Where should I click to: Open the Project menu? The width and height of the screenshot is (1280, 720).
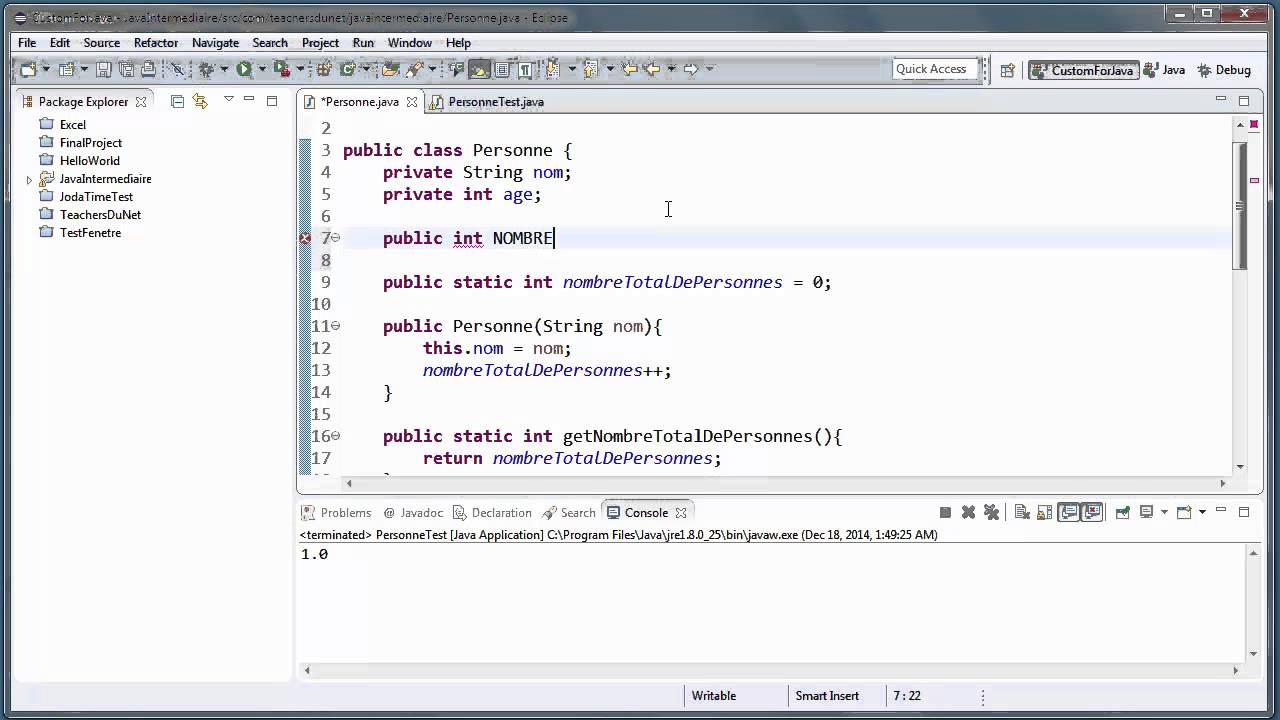[320, 43]
